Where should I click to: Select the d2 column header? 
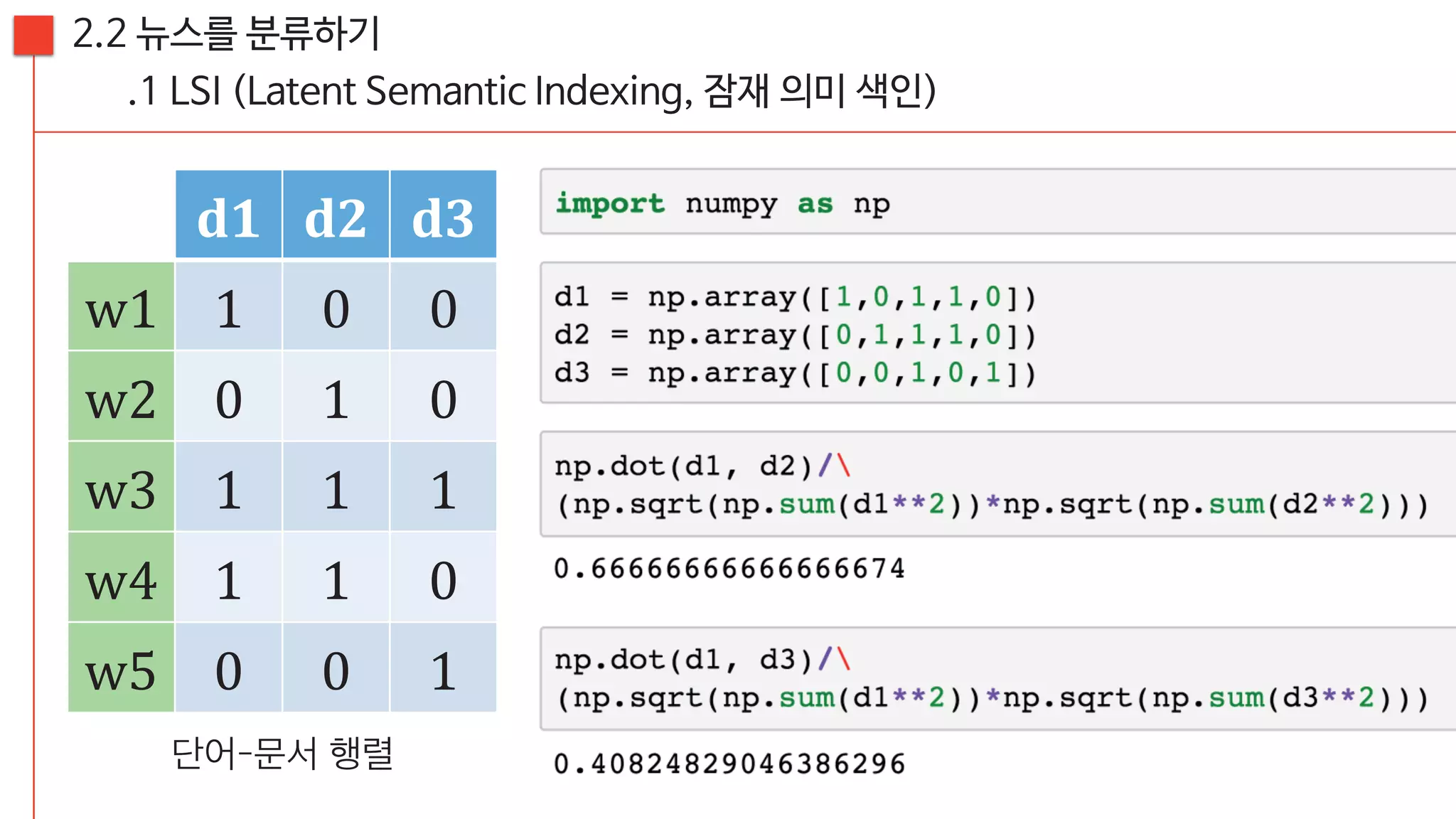[x=336, y=214]
